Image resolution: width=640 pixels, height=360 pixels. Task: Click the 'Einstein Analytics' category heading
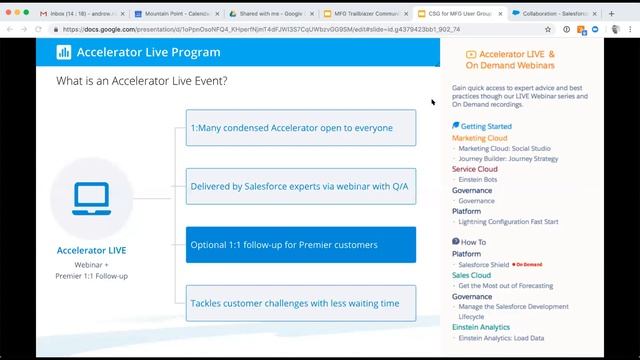tap(481, 327)
